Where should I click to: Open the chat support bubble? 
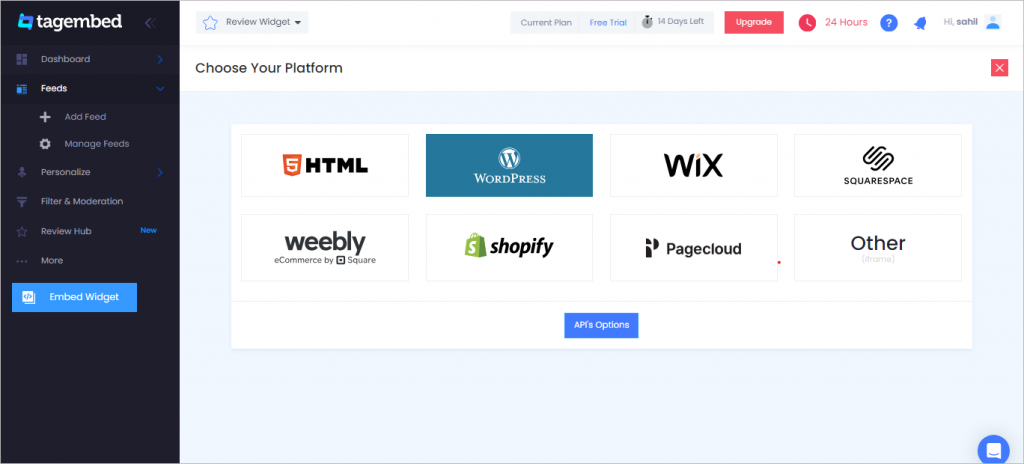click(993, 450)
